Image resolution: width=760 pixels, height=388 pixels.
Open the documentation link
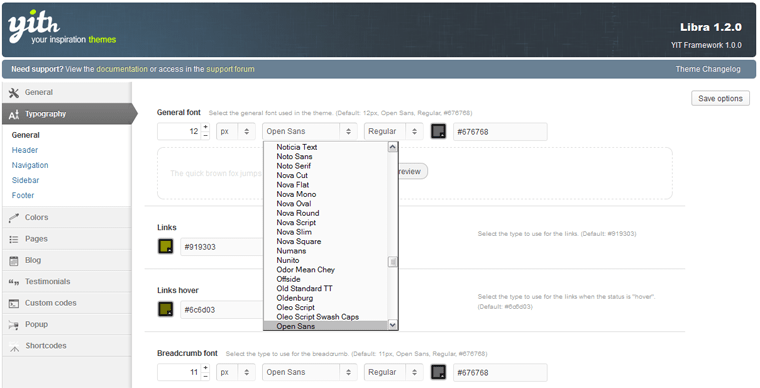coord(122,69)
